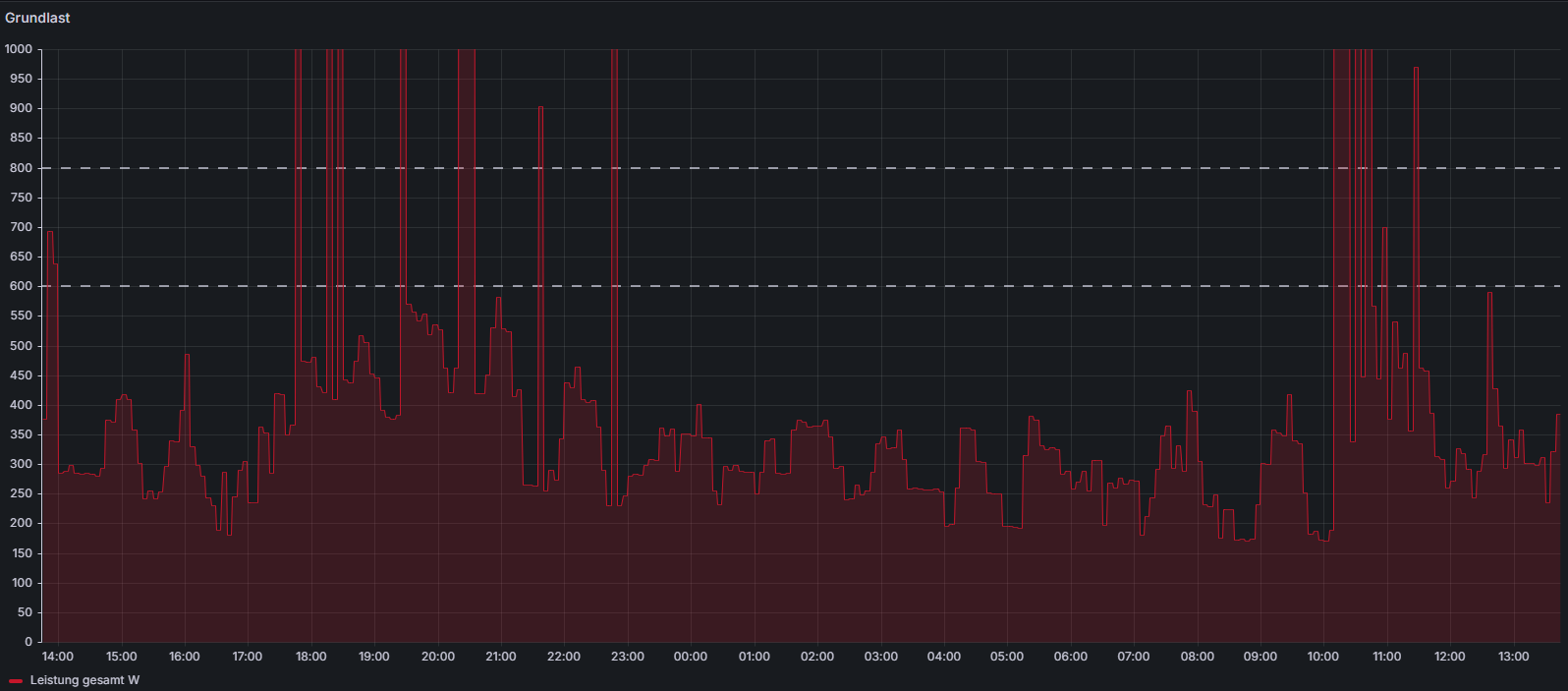The image size is (1568, 691).
Task: Select the 05:00 time axis label
Action: [1007, 657]
